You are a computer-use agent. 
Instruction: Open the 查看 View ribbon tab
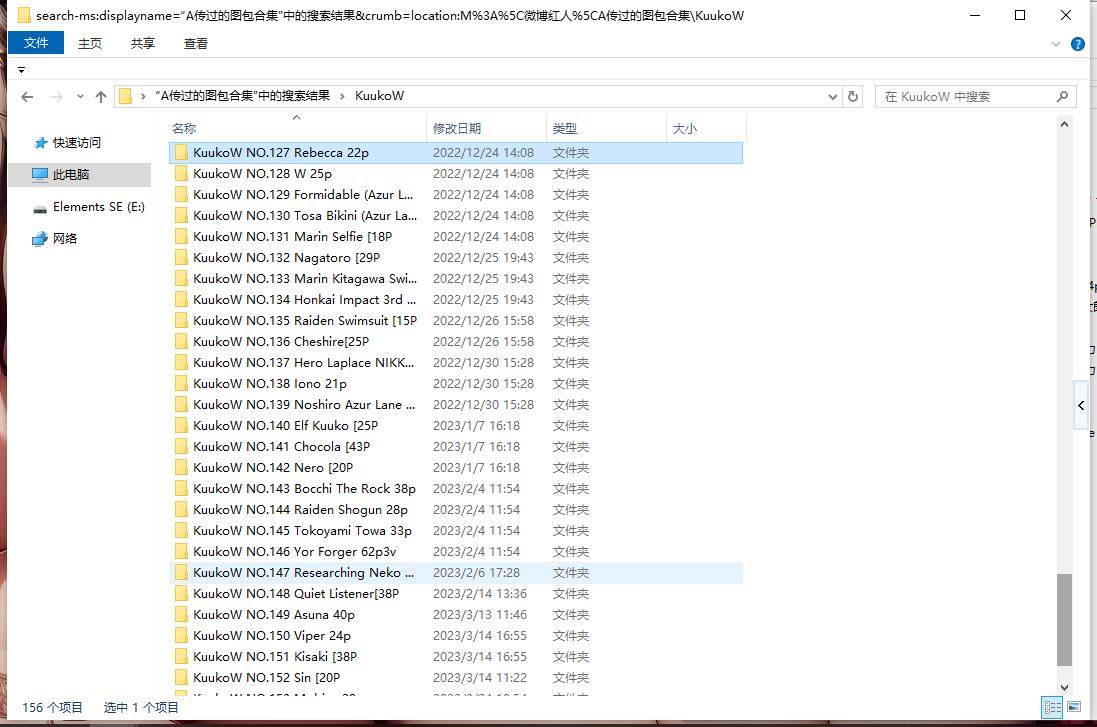click(x=196, y=43)
